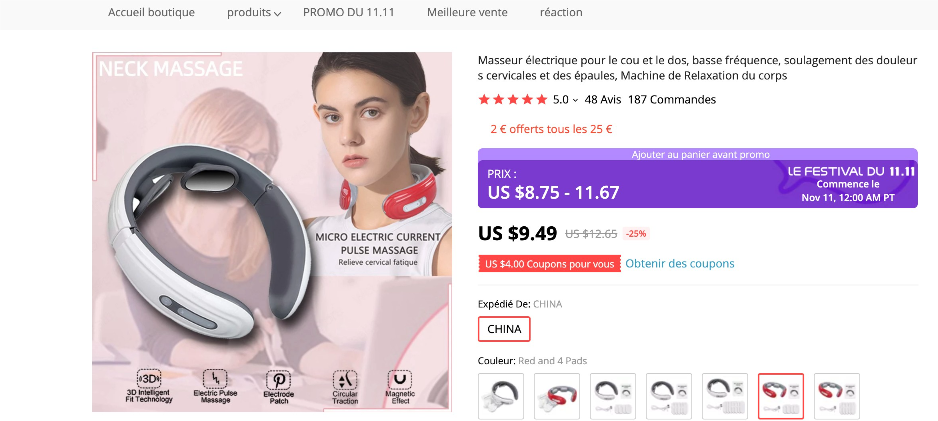The height and width of the screenshot is (421, 938).
Task: Open the 48 Avis reviews link
Action: [603, 100]
